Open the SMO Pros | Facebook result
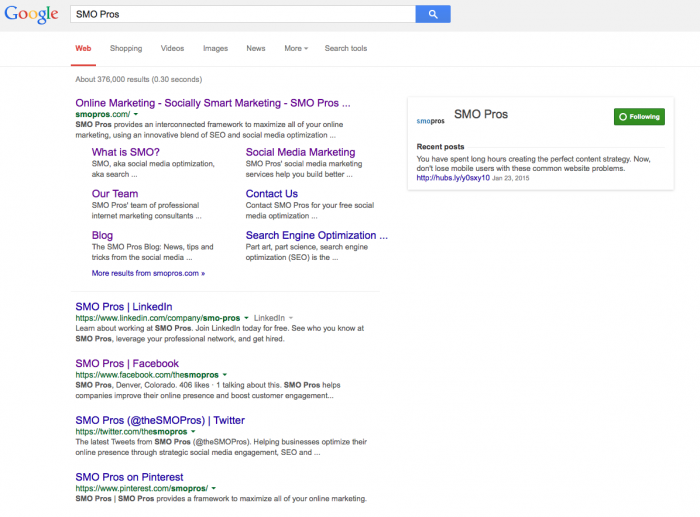This screenshot has width=700, height=517. click(127, 363)
